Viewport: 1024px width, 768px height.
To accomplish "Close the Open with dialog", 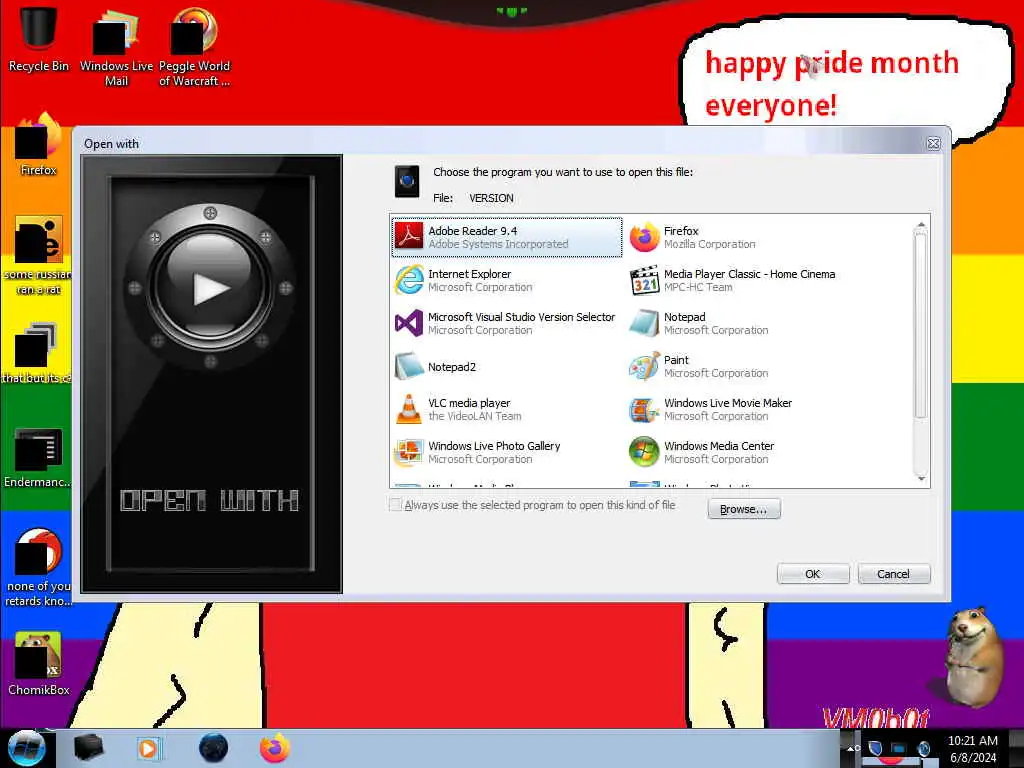I will coord(933,144).
